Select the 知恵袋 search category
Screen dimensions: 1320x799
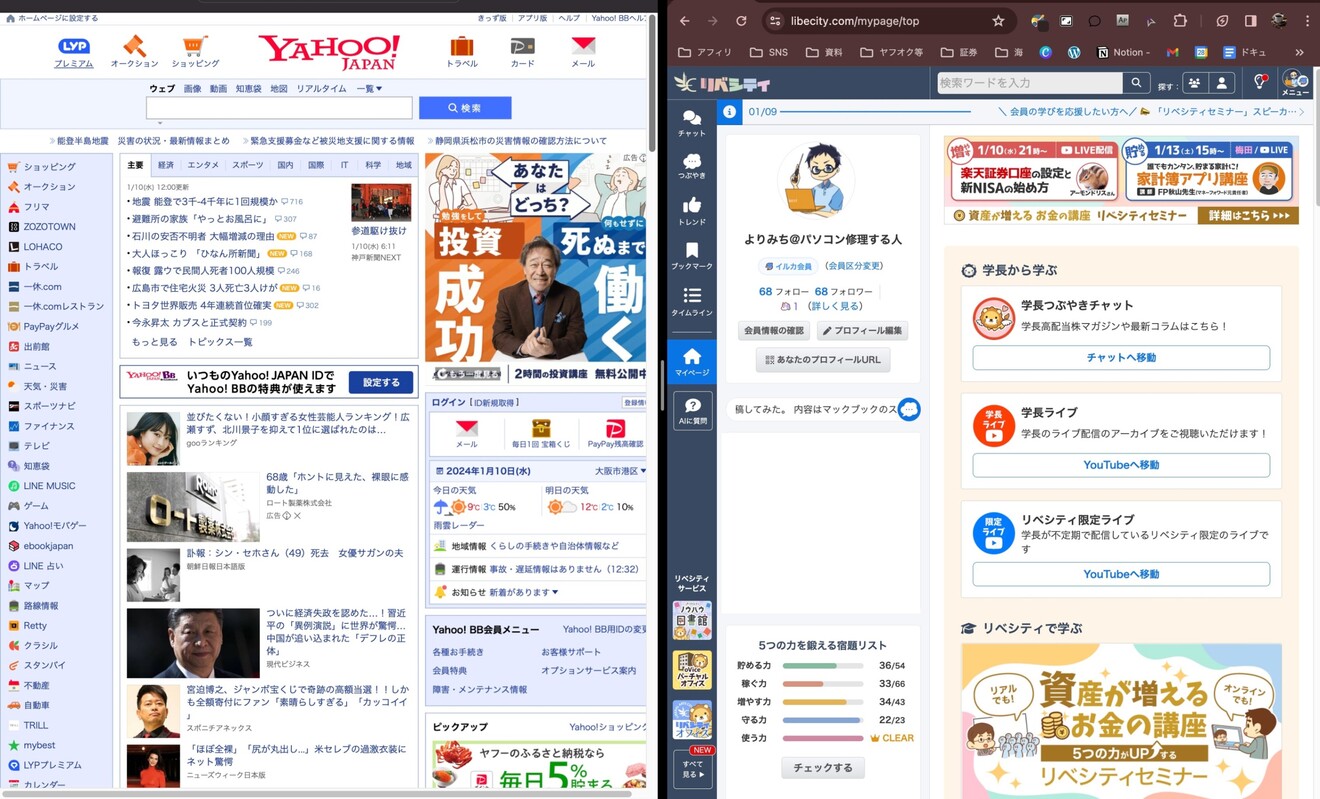tap(249, 89)
